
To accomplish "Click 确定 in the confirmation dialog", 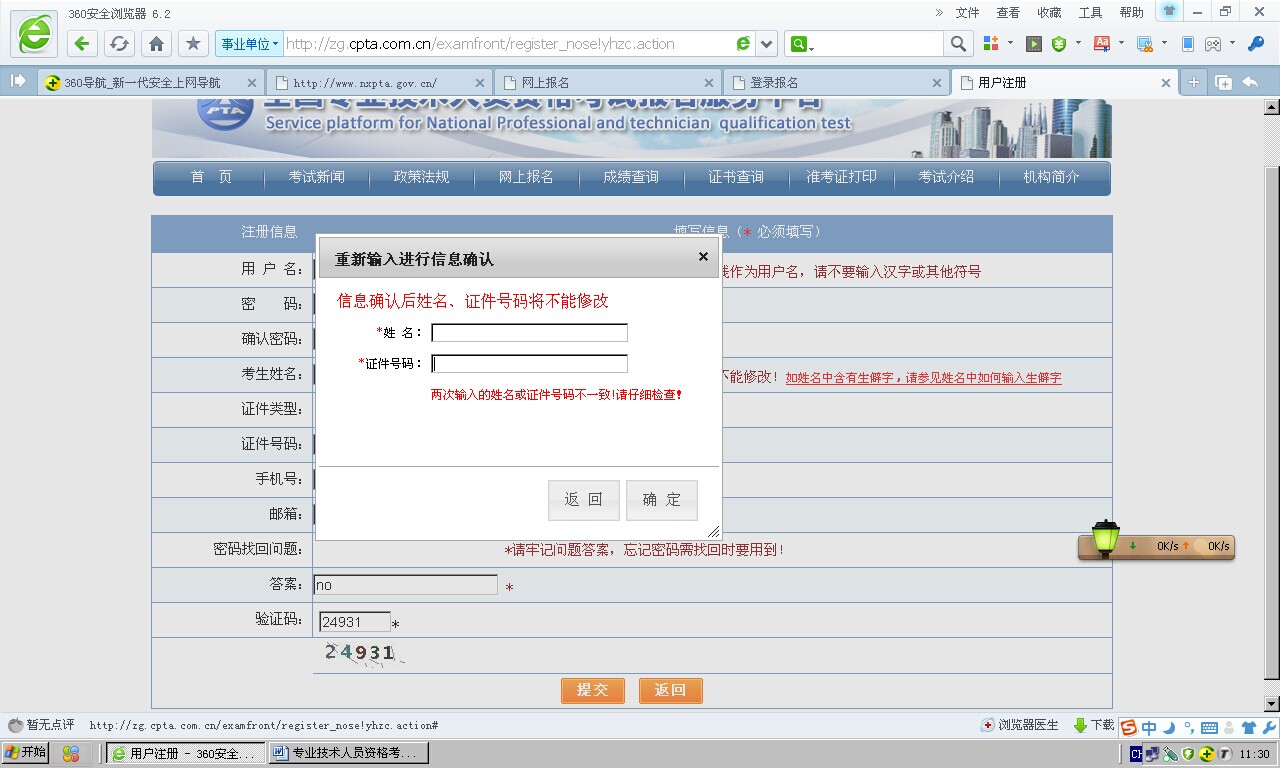I will pos(662,500).
